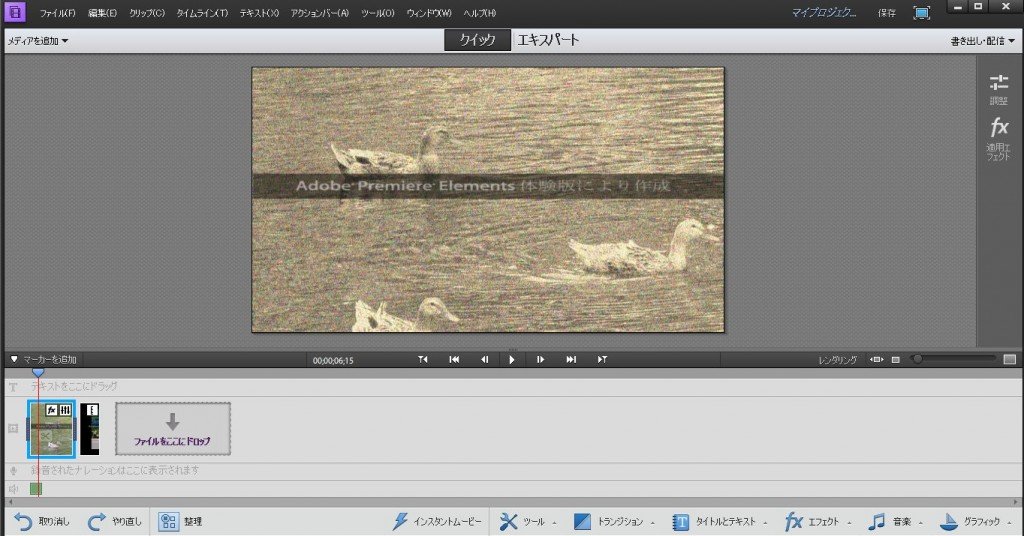
Task: Open the 整理 organizer button
Action: [180, 522]
